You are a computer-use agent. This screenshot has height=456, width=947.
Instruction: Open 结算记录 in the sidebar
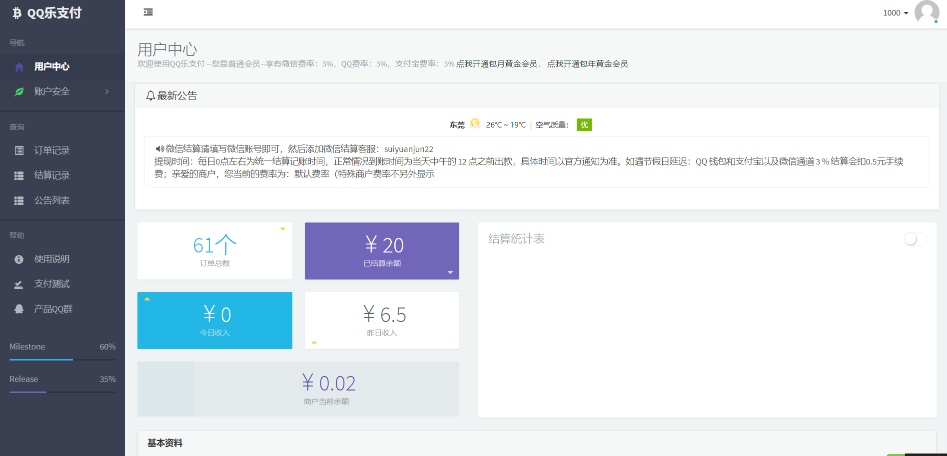point(51,176)
